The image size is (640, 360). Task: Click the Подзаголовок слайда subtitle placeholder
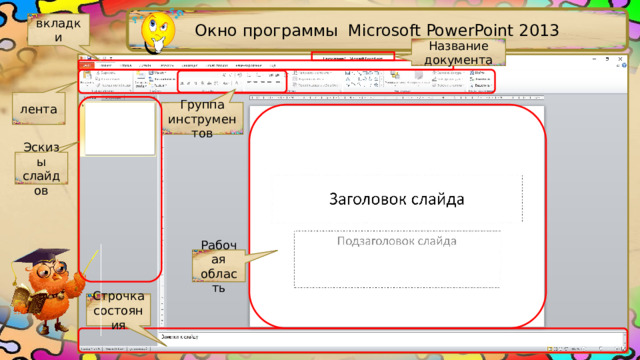click(397, 259)
